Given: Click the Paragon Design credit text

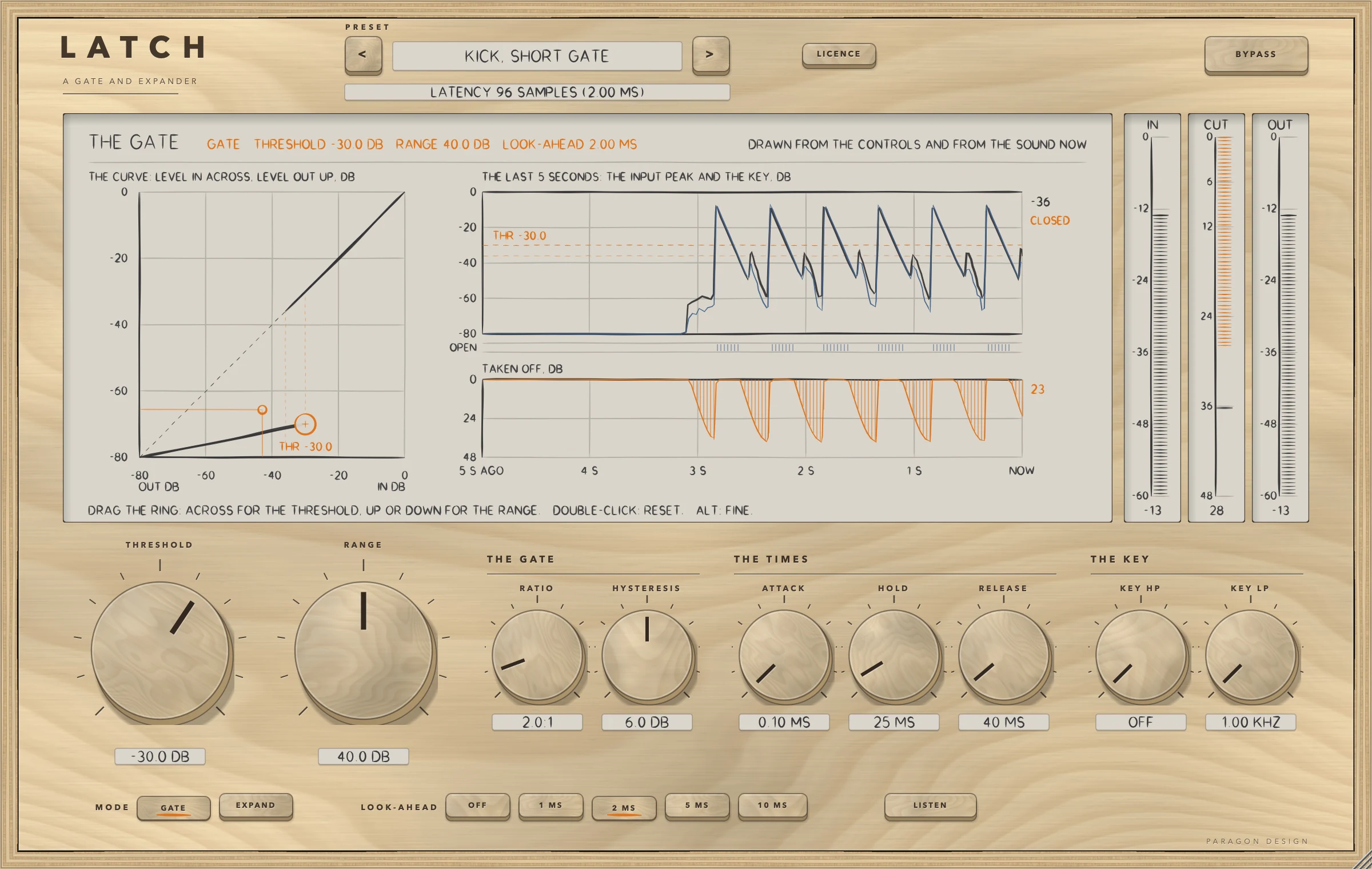Looking at the screenshot, I should [x=1257, y=841].
